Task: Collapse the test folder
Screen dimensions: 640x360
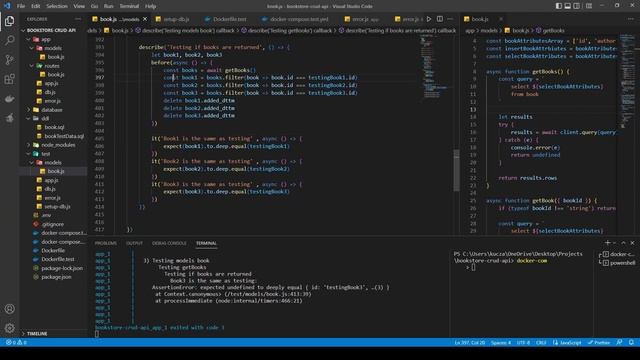Action: coord(29,154)
